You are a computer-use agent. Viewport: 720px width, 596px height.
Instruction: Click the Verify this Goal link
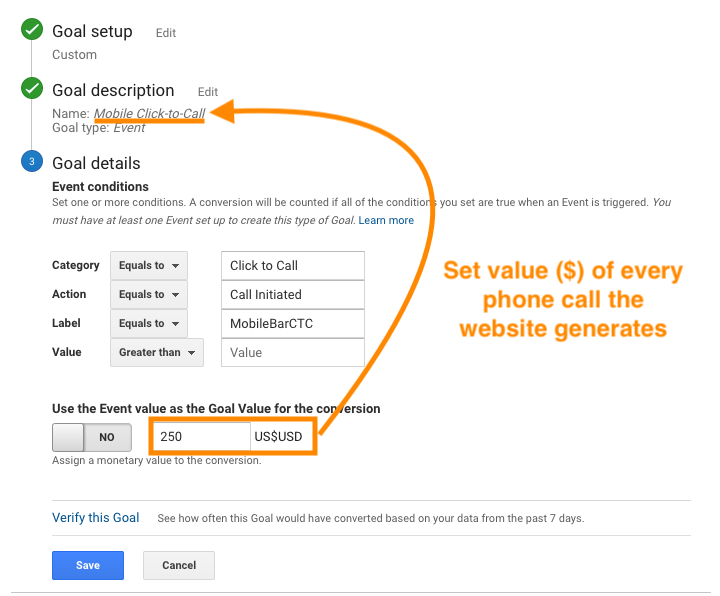coord(96,518)
